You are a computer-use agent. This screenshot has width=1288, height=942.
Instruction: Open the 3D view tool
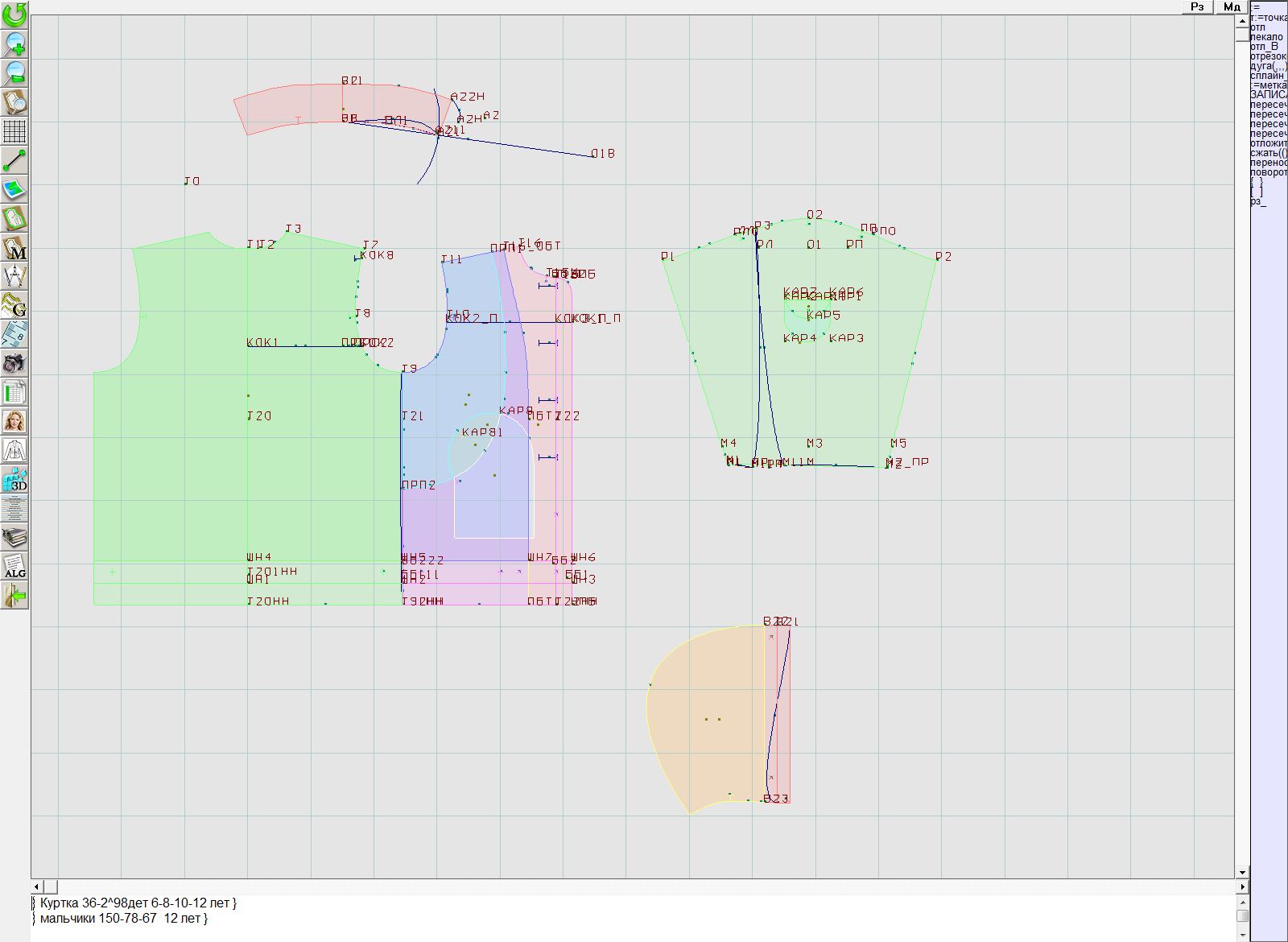point(14,480)
